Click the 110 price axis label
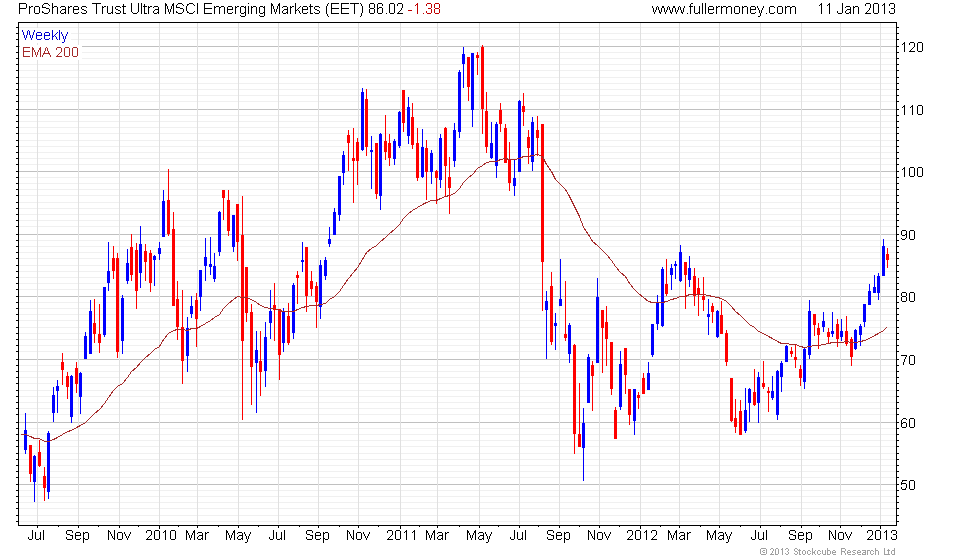This screenshot has width=980, height=560. coord(912,111)
